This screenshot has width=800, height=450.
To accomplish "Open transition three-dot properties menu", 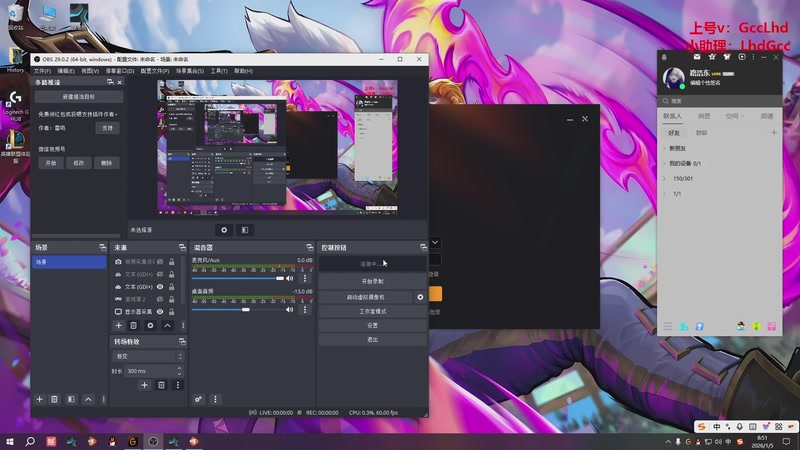I will click(x=178, y=385).
